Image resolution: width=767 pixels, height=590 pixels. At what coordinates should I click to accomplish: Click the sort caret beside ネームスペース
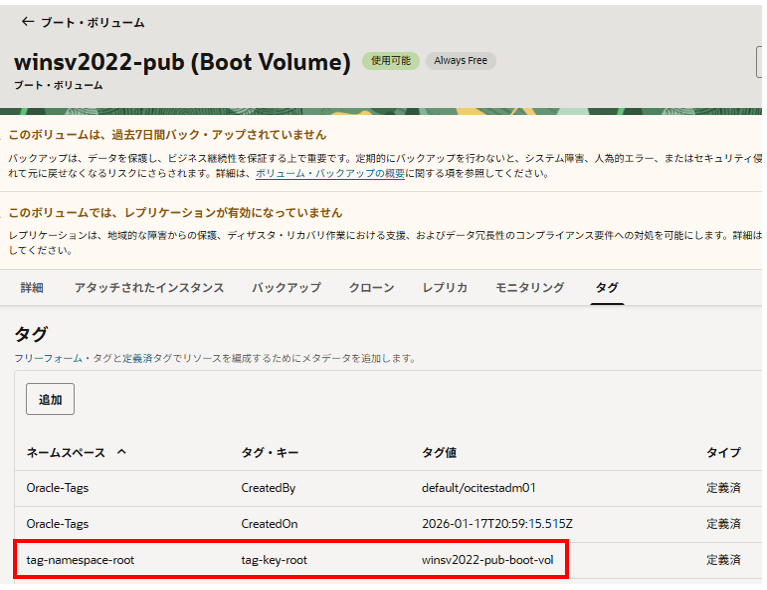click(122, 452)
